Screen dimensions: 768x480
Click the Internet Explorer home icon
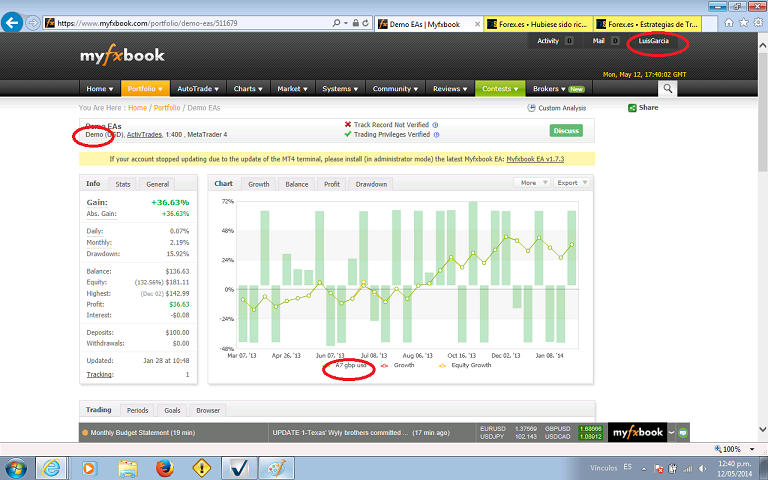coord(728,22)
